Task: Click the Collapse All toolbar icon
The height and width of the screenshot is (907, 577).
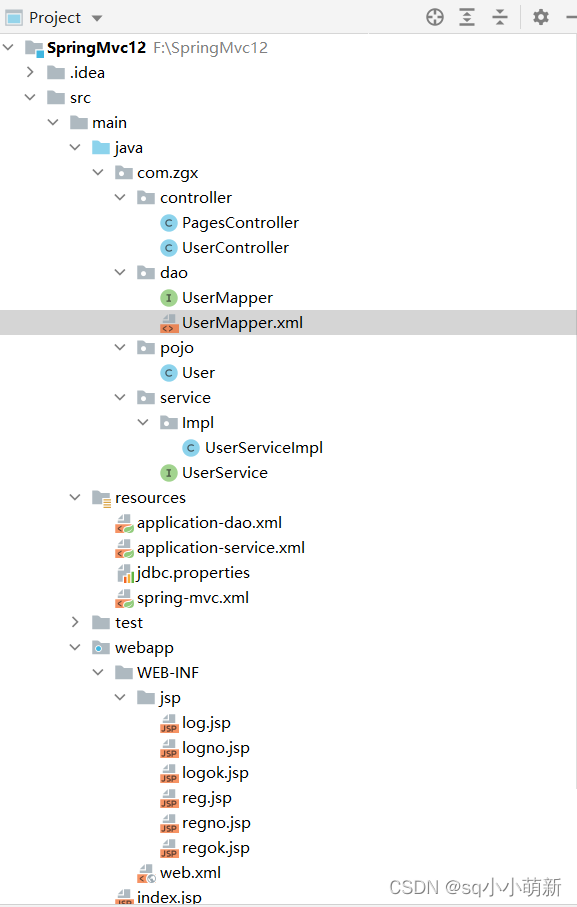Action: point(500,17)
